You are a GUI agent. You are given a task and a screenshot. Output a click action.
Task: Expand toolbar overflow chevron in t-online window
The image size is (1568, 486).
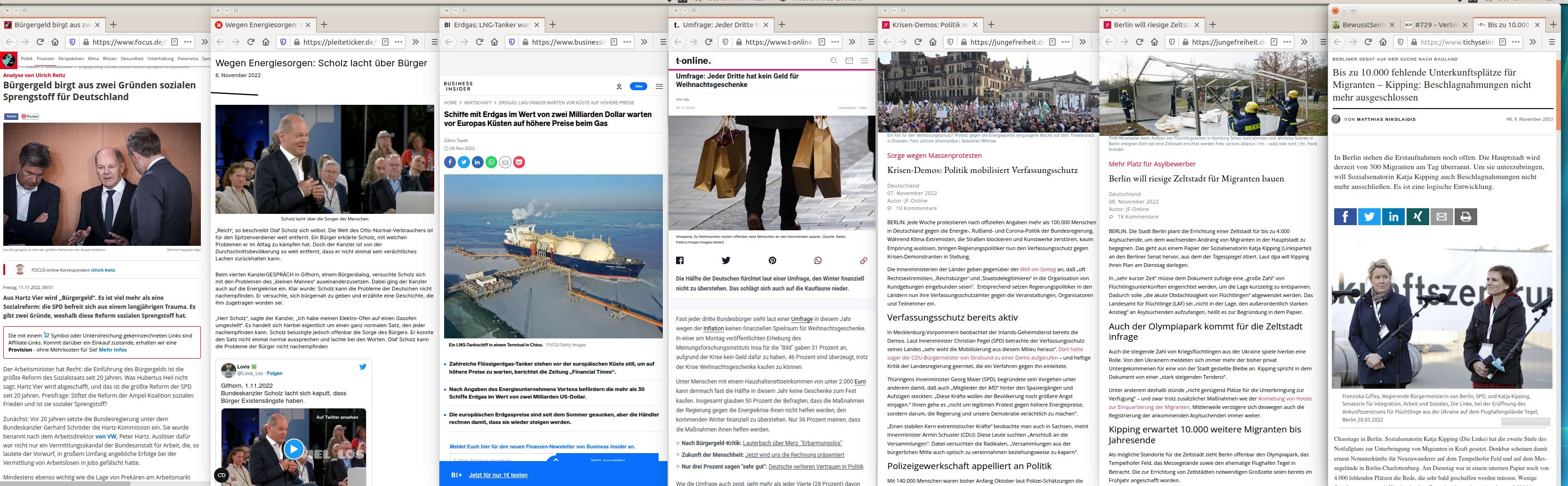click(852, 42)
